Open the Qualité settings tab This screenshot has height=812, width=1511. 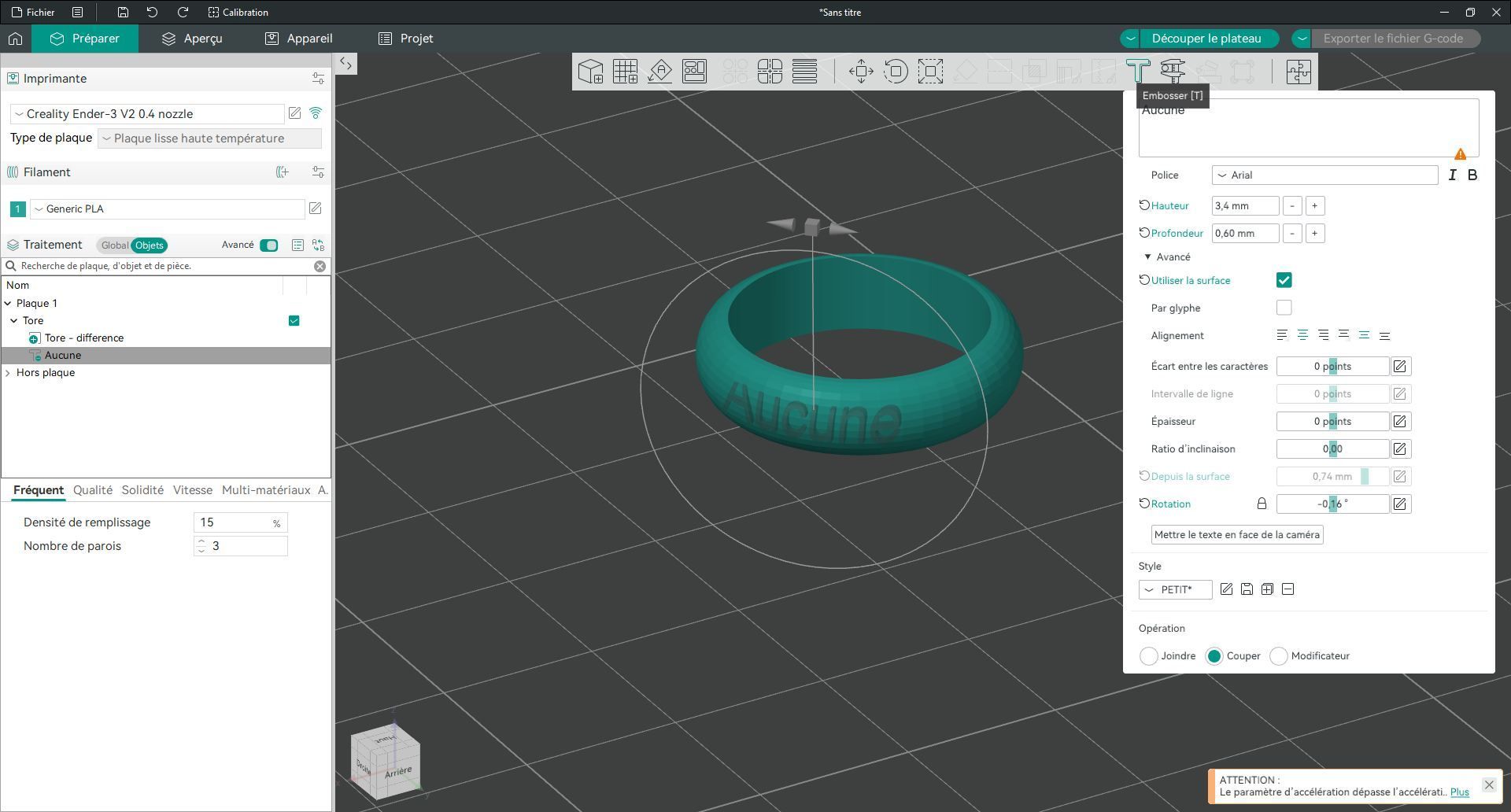(x=93, y=490)
